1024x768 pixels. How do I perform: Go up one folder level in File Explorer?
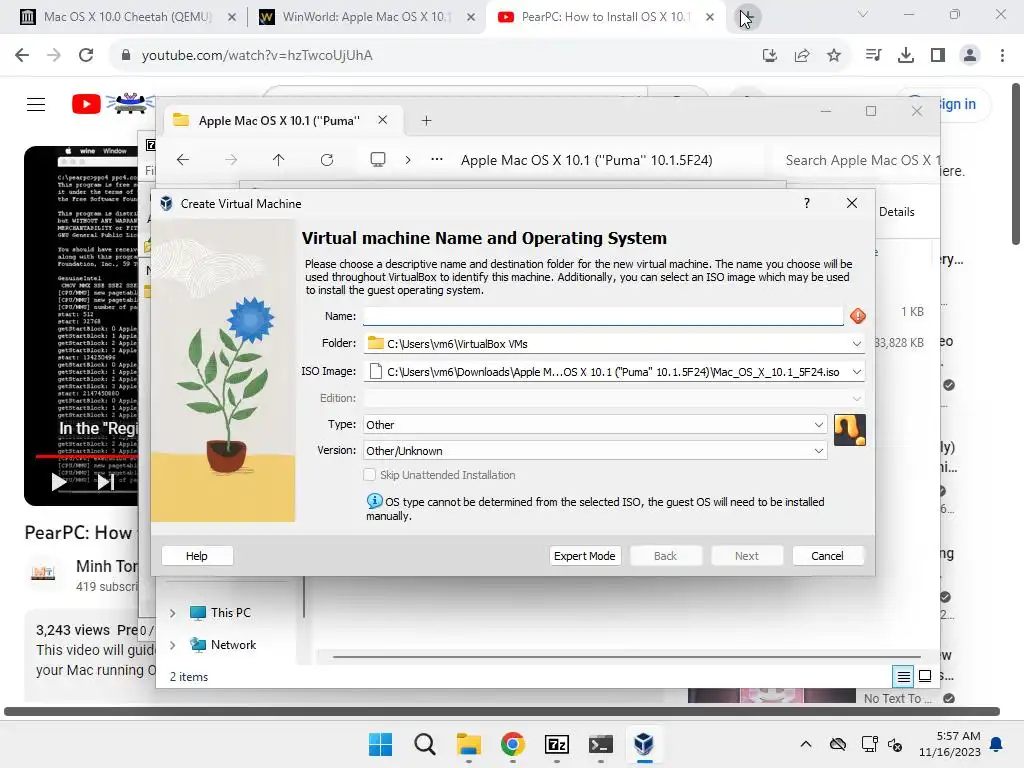pyautogui.click(x=278, y=160)
